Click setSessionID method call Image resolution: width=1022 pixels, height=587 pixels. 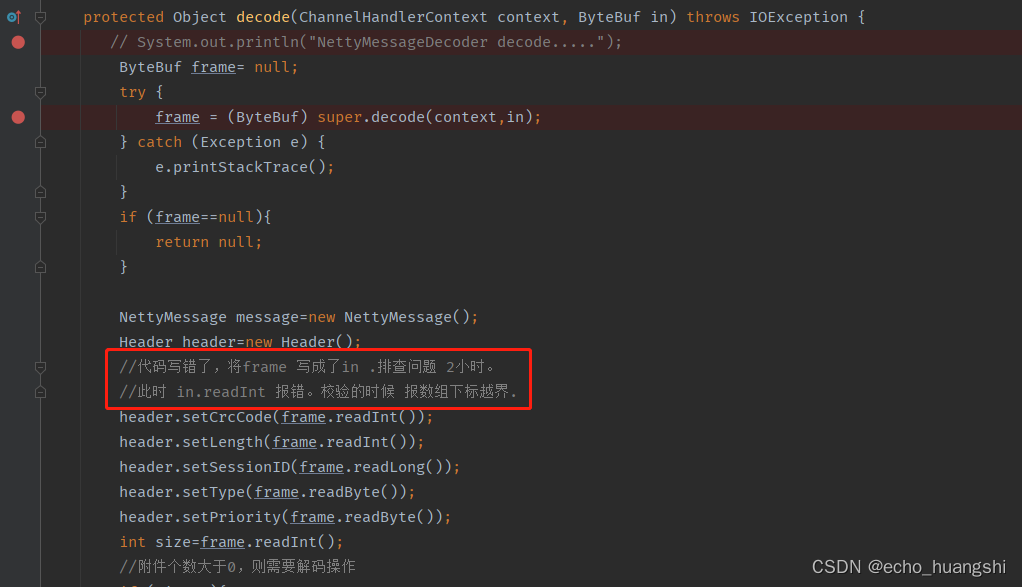pos(236,467)
